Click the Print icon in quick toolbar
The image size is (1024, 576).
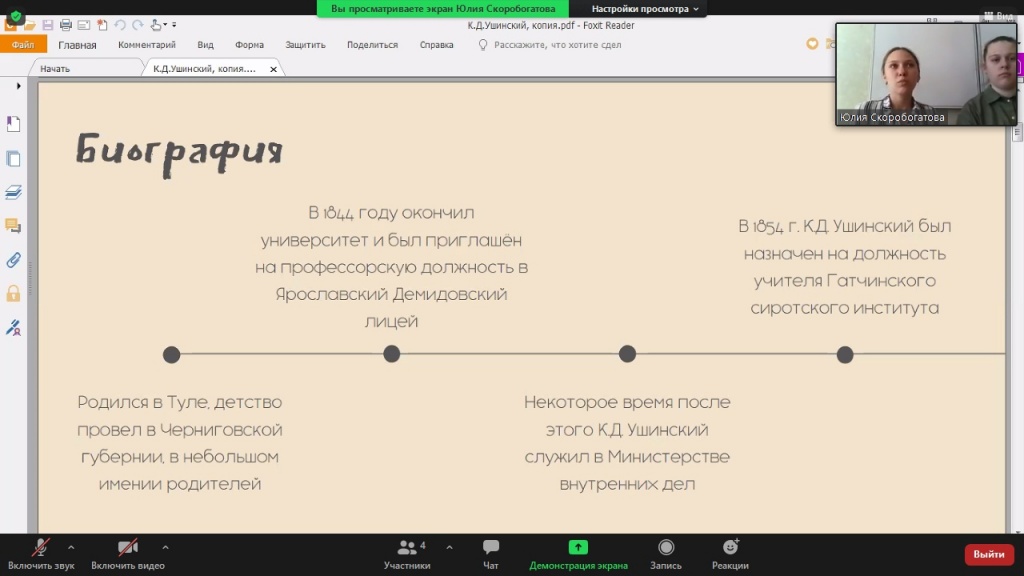(65, 25)
